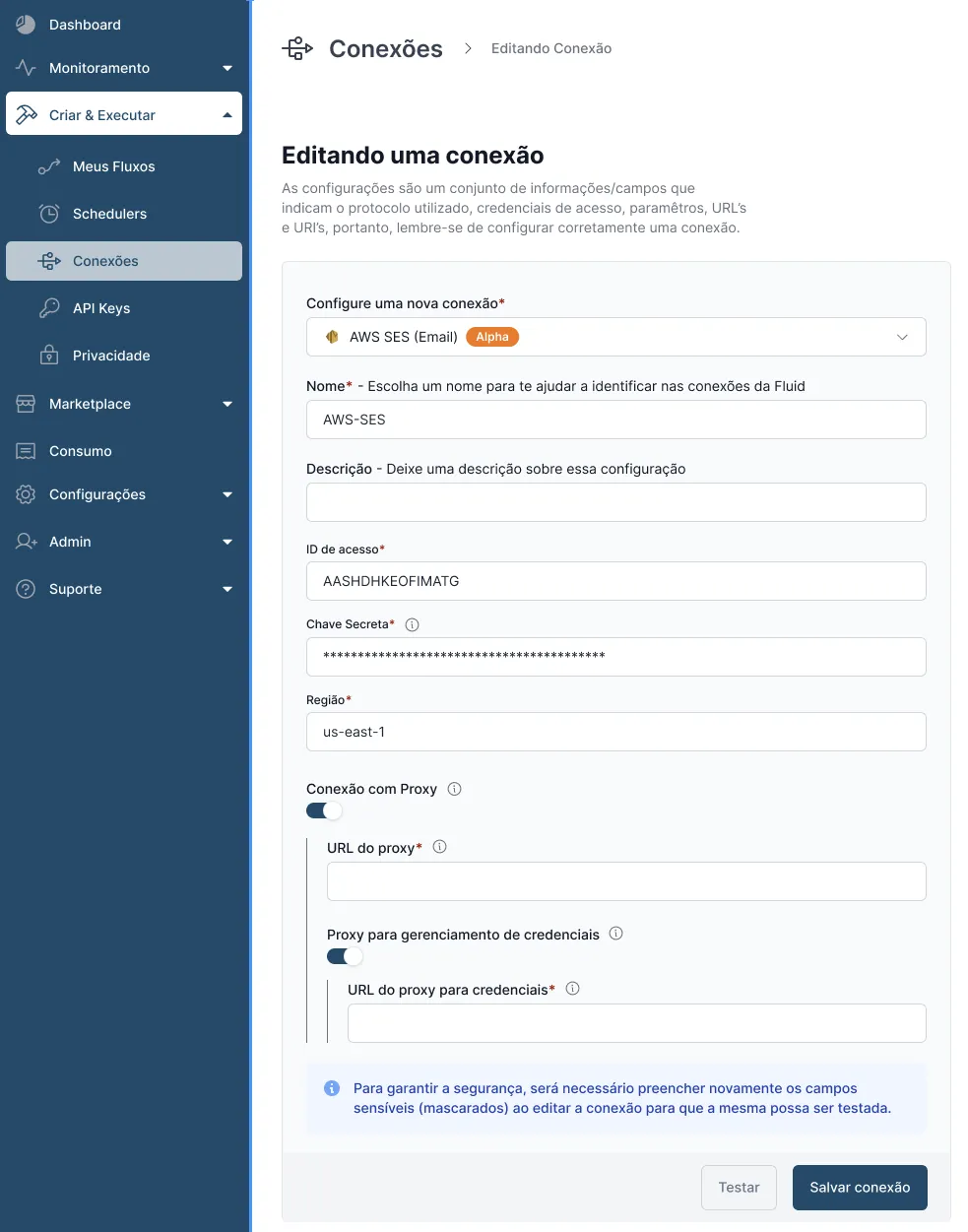Click the info icon beside URL do proxy

coord(440,847)
